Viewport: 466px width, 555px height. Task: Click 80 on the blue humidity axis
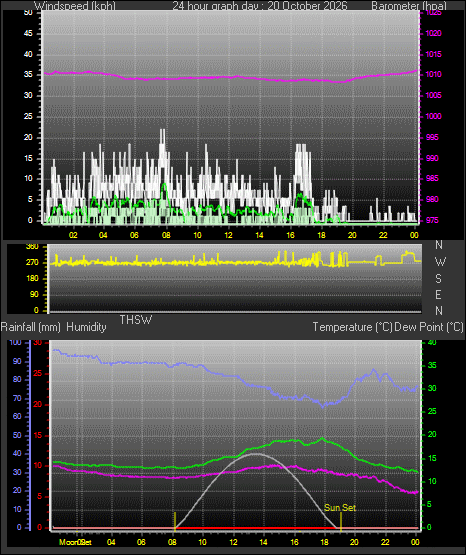(17, 379)
